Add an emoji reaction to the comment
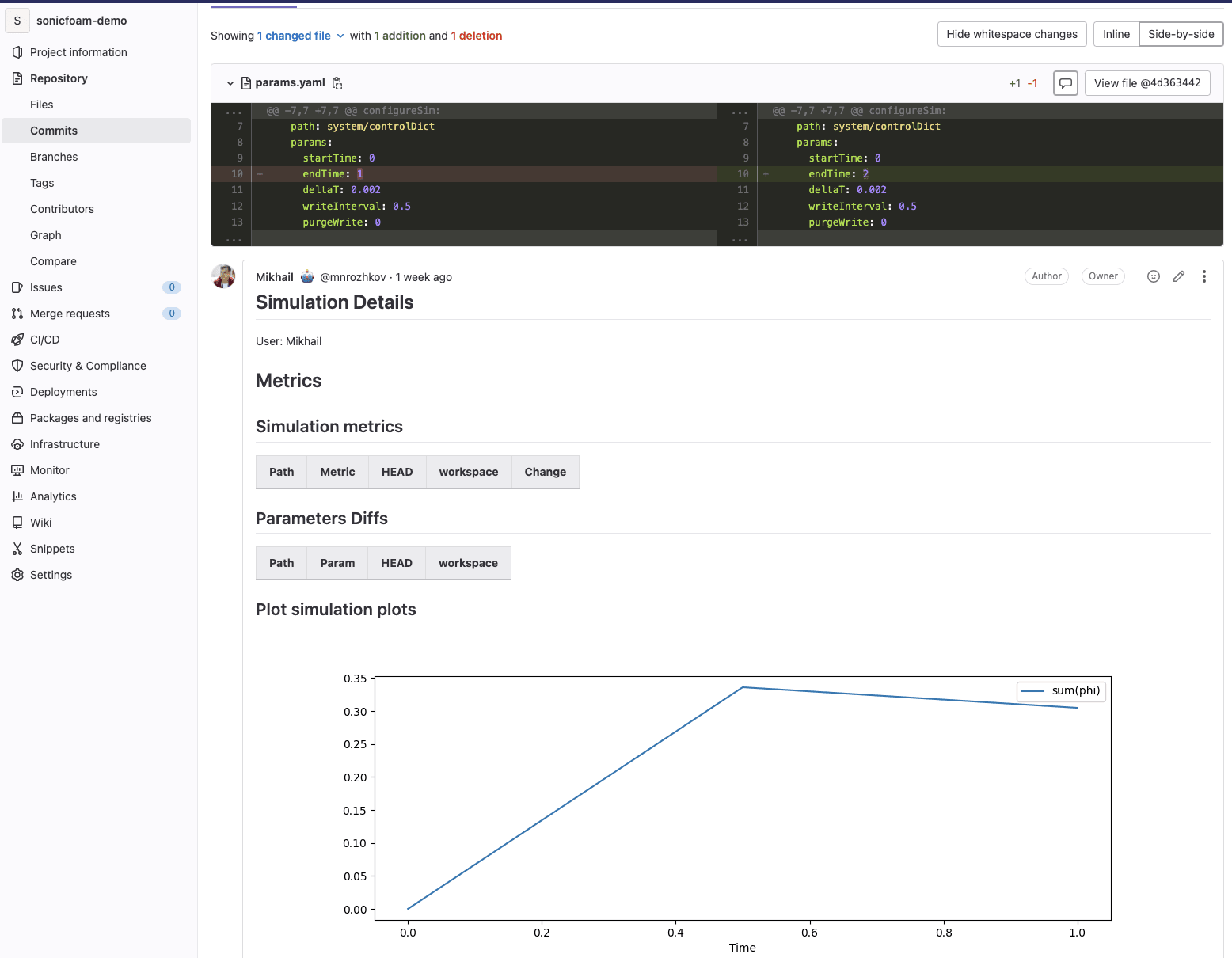This screenshot has height=958, width=1232. point(1153,276)
